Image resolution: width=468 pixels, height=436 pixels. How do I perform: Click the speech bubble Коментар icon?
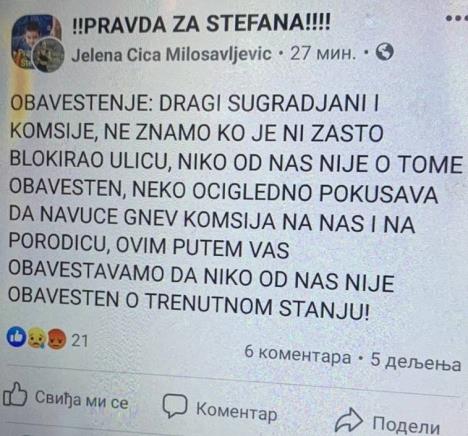coord(175,406)
